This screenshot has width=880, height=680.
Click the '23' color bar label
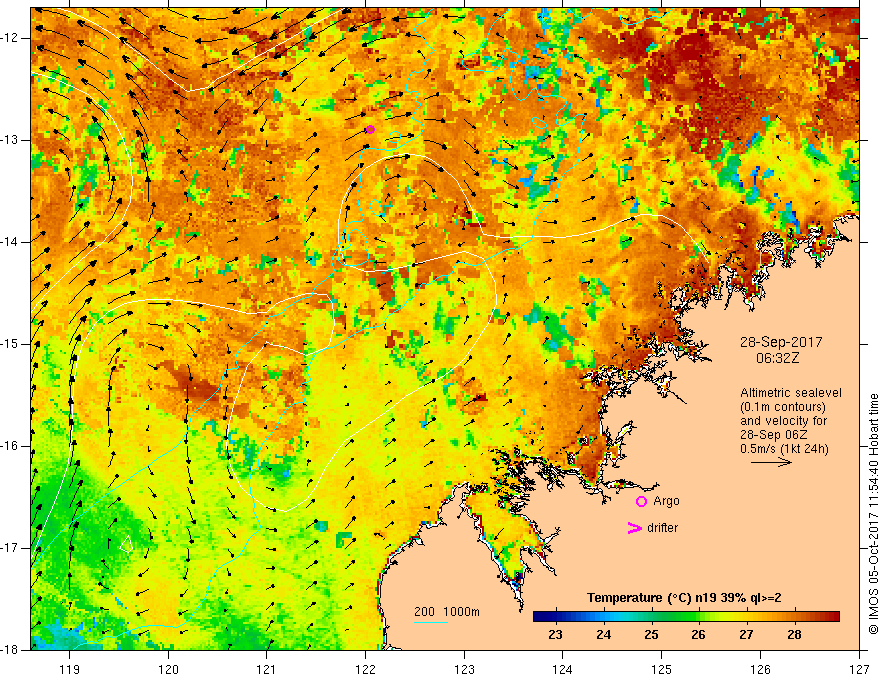tap(555, 635)
